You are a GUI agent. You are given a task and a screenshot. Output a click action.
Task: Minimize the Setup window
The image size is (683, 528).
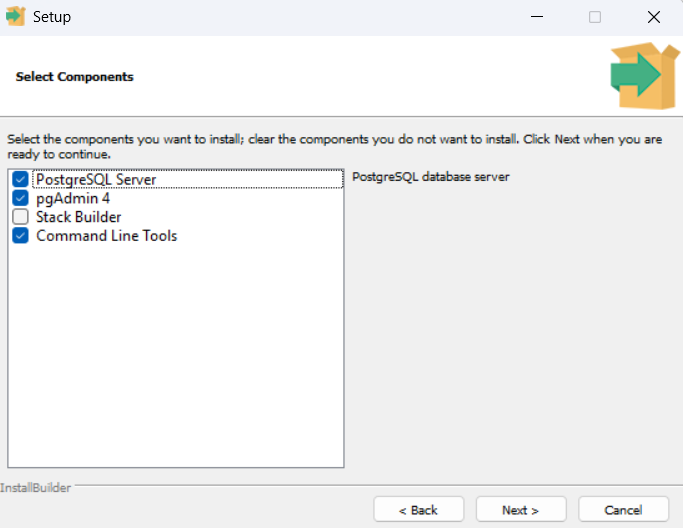click(537, 17)
